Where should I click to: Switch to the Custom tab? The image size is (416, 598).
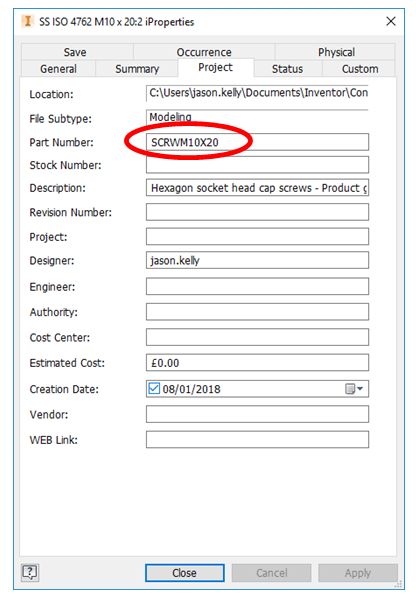click(360, 69)
